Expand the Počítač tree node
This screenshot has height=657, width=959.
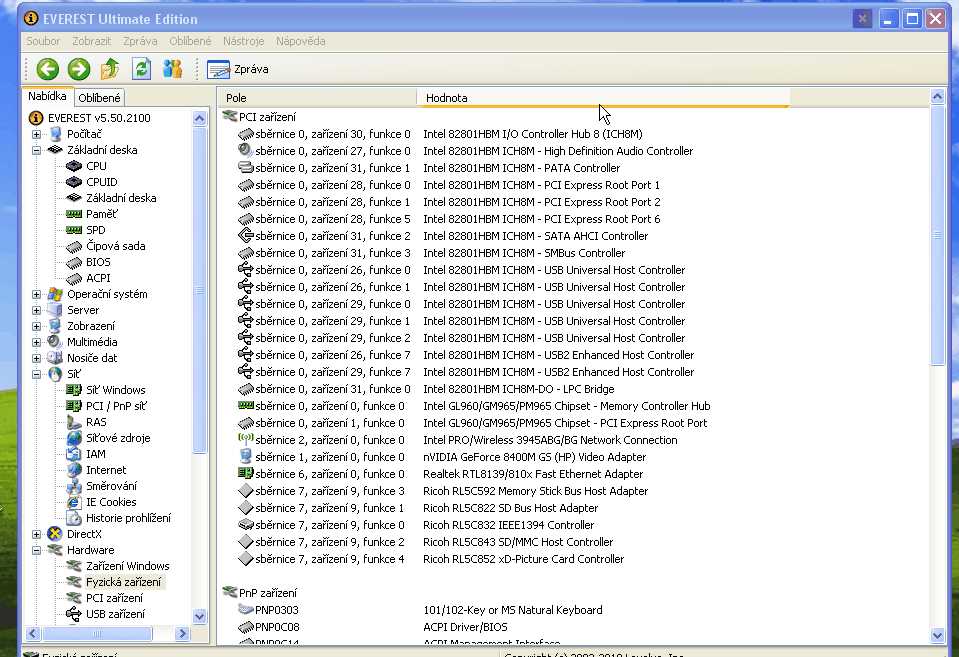point(37,134)
